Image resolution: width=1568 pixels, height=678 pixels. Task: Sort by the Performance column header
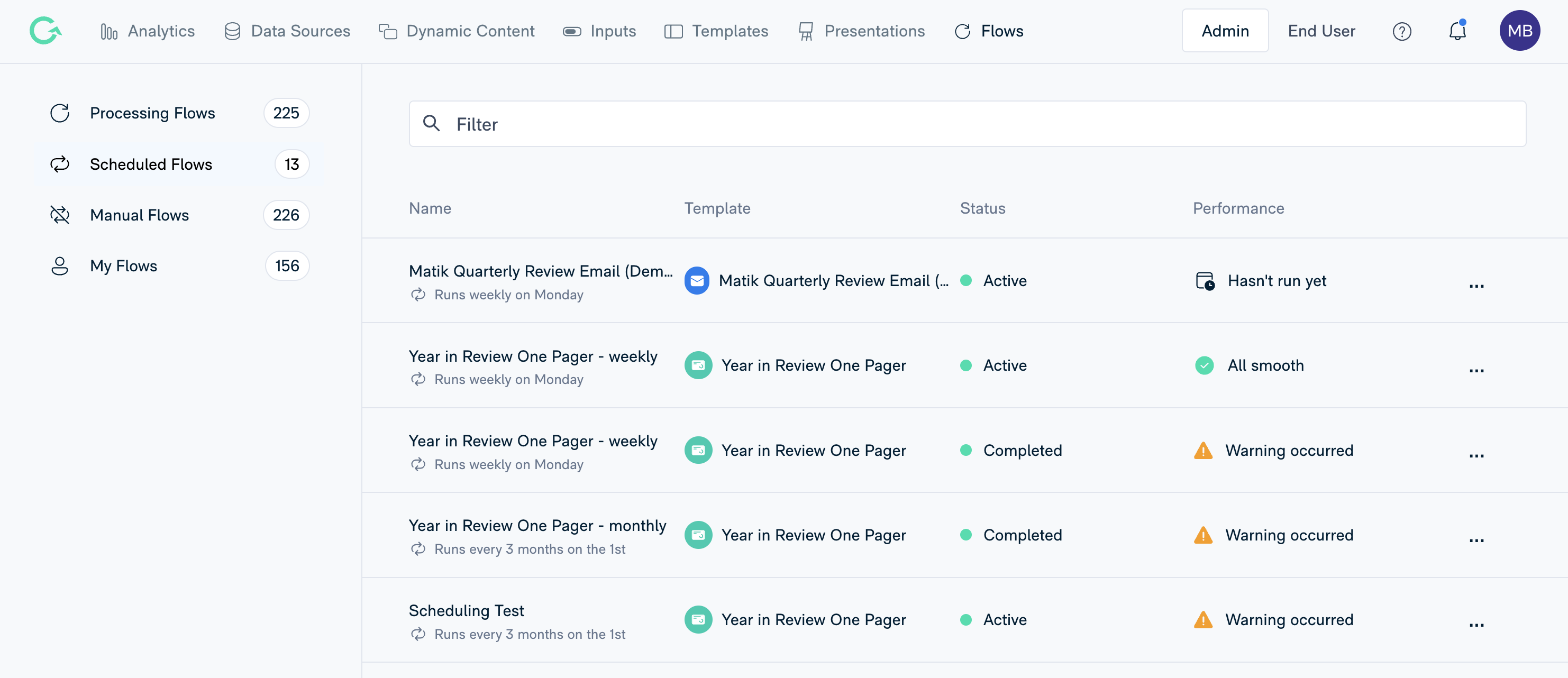(x=1238, y=208)
